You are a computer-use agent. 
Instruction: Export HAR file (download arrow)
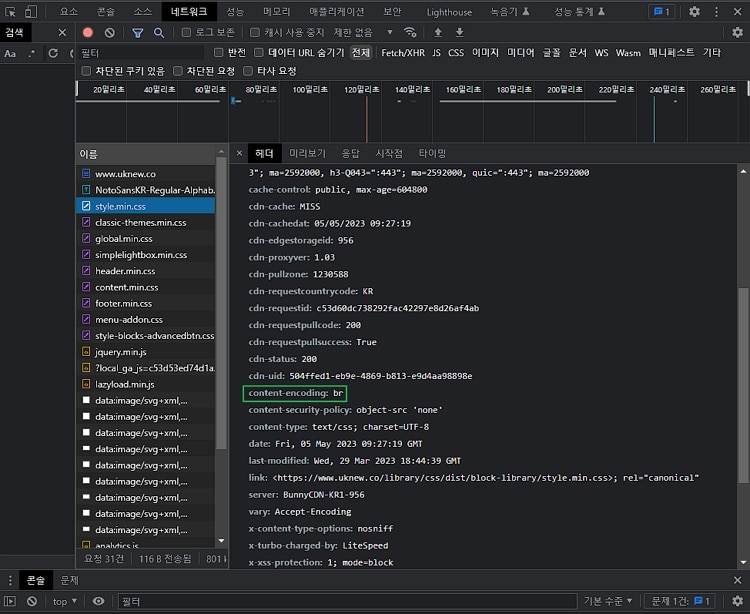click(459, 33)
